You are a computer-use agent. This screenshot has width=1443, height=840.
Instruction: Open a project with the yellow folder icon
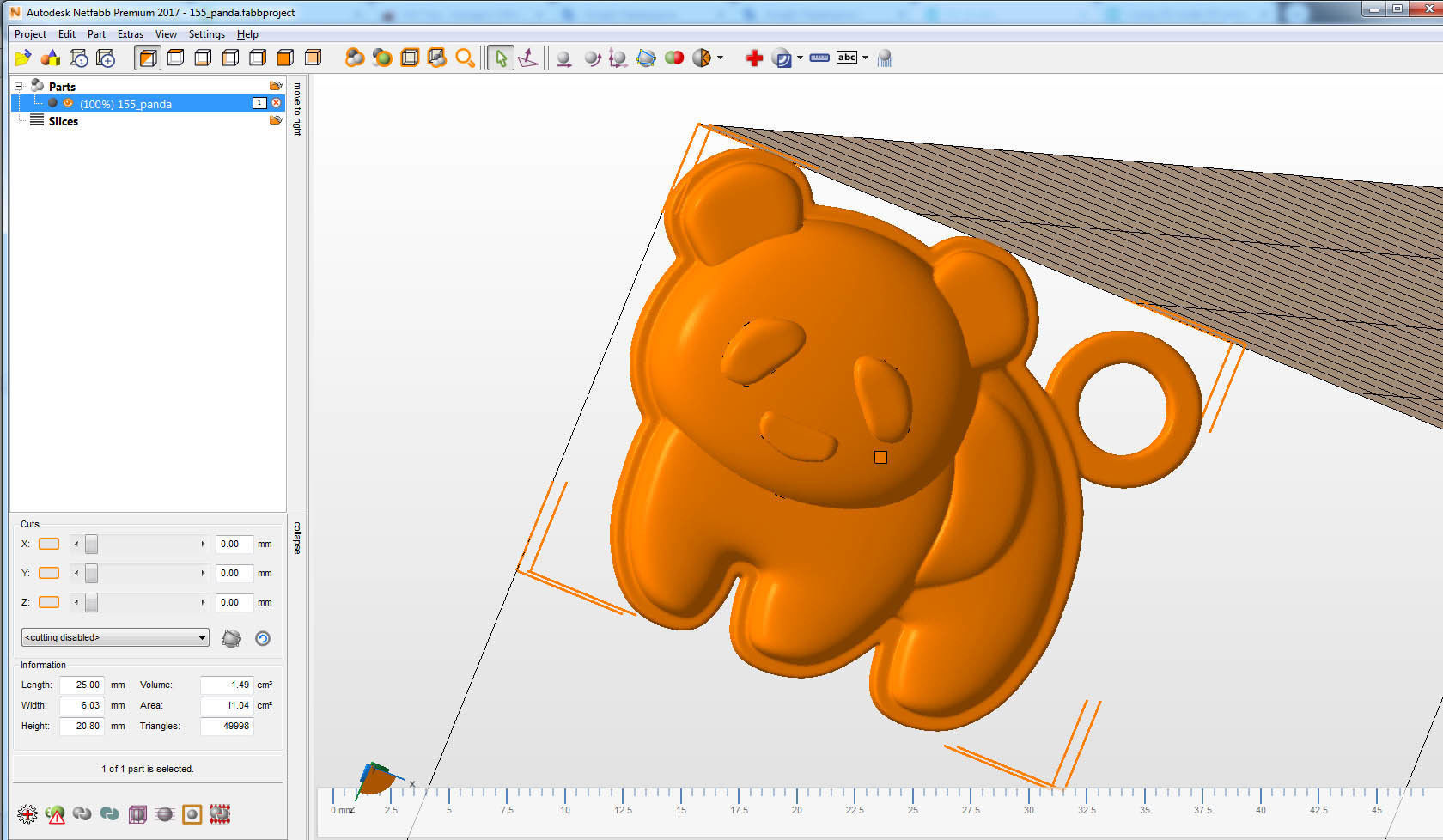[23, 58]
